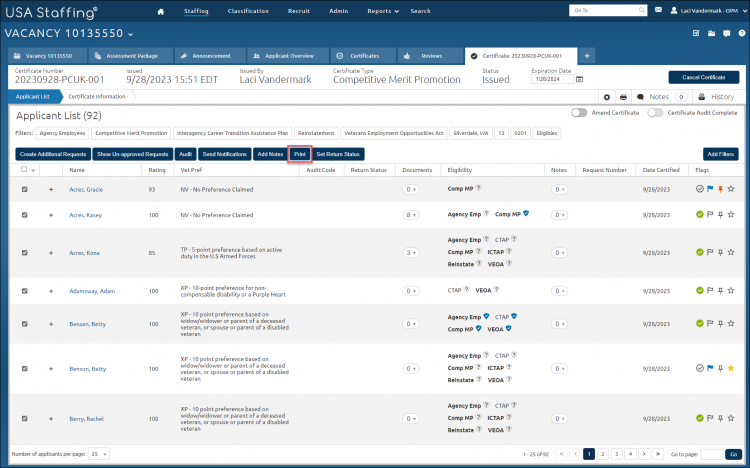Click the yellow star for Benson, Betty
The height and width of the screenshot is (468, 750).
tap(731, 368)
